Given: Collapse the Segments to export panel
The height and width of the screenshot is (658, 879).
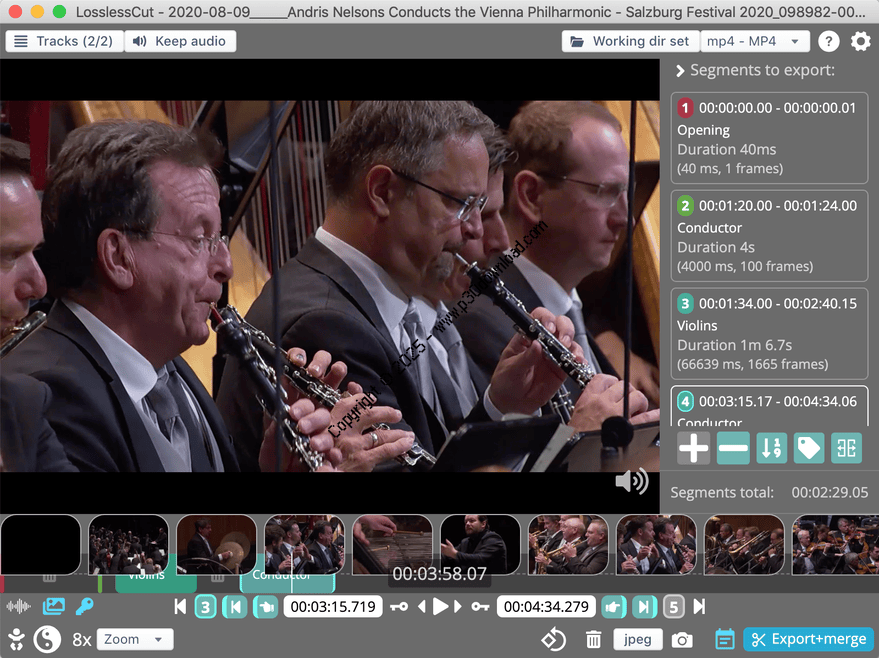Looking at the screenshot, I should [680, 71].
